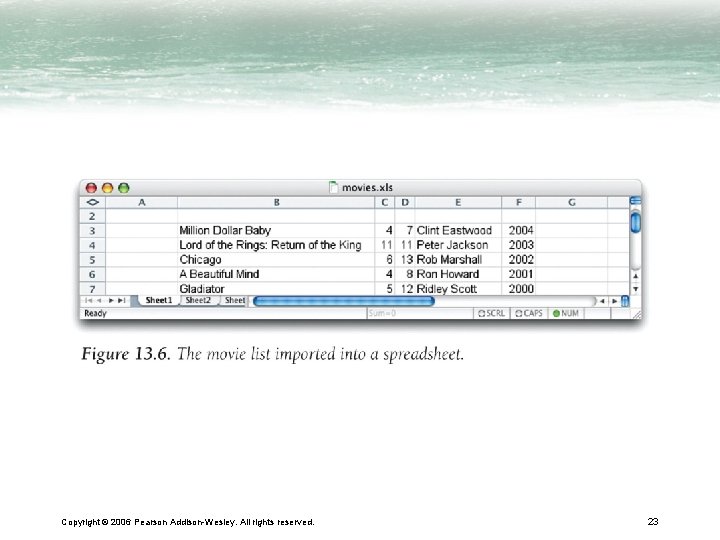Click the window resize grip corner

636,314
